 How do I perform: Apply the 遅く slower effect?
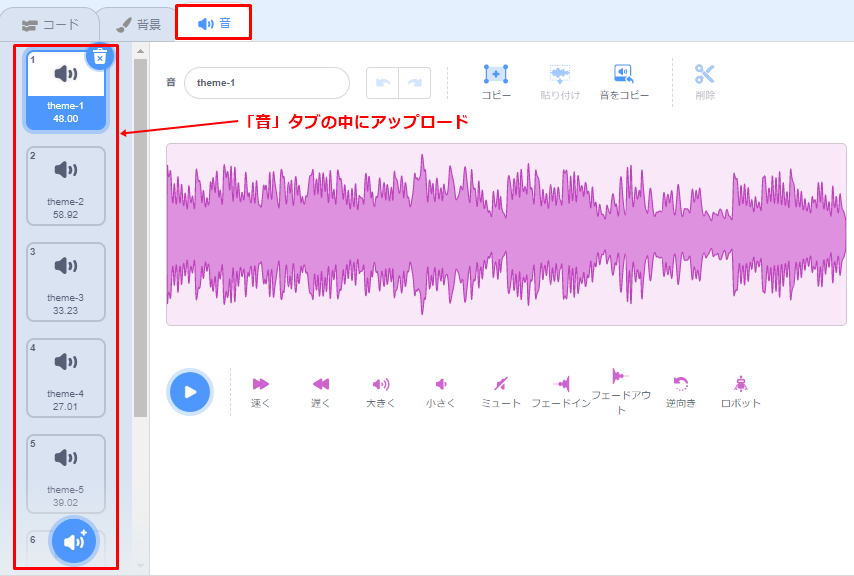[320, 392]
